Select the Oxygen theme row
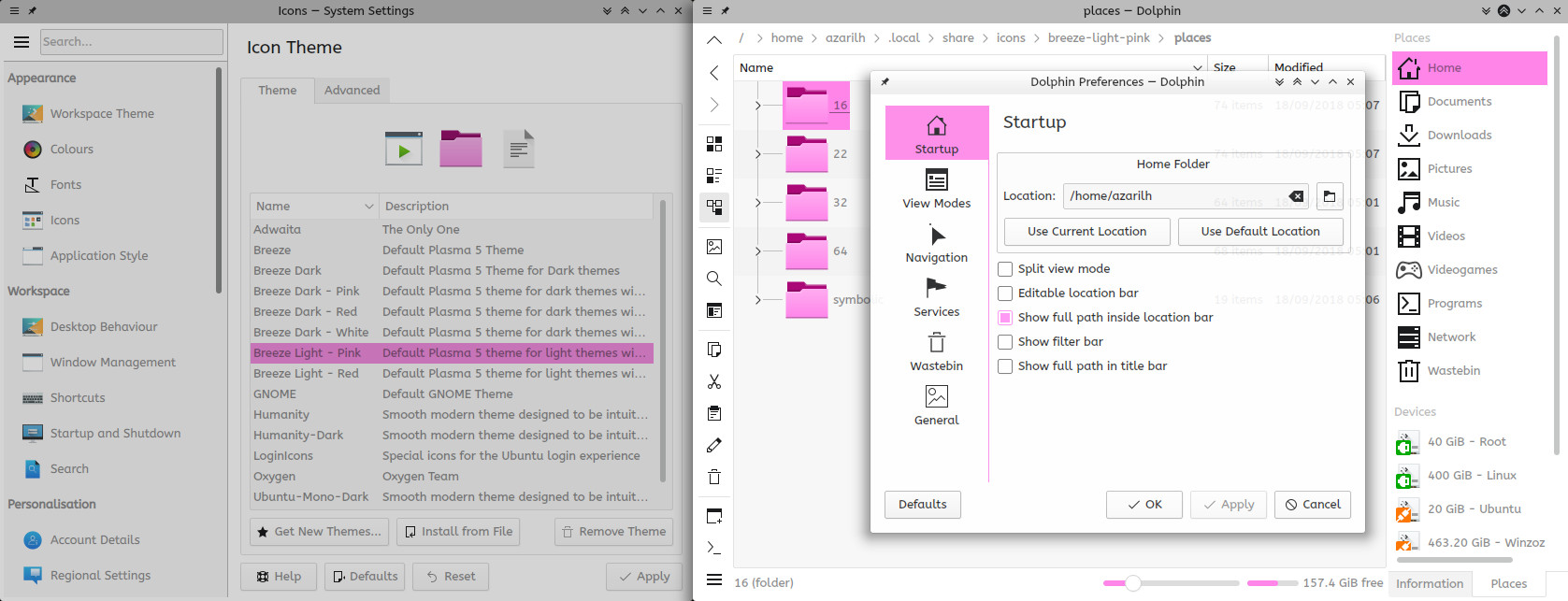This screenshot has height=601, width=1568. tap(452, 477)
